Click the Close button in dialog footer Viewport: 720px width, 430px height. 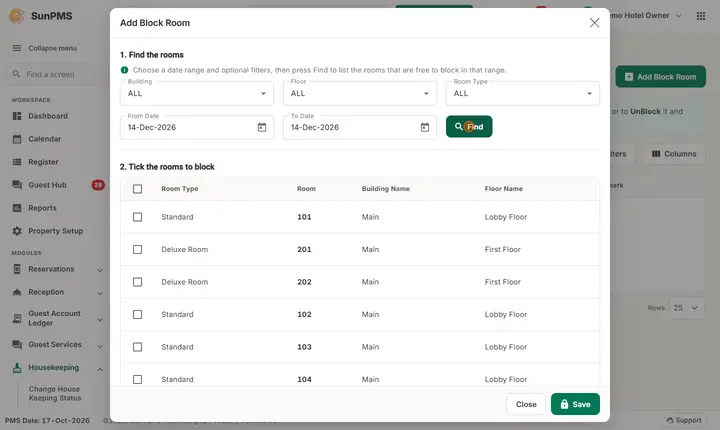pos(526,404)
